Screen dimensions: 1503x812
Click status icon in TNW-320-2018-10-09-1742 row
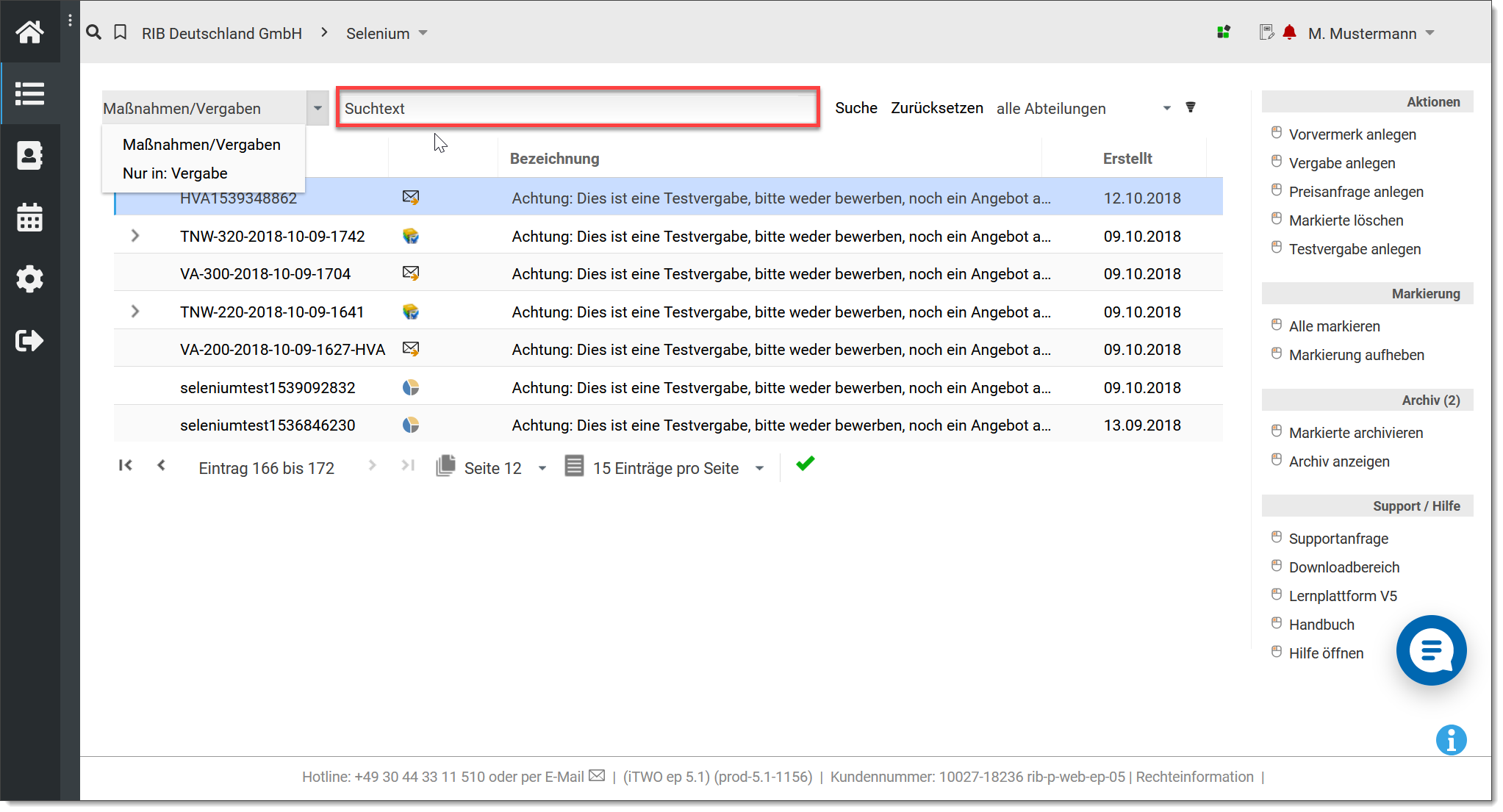click(x=411, y=236)
